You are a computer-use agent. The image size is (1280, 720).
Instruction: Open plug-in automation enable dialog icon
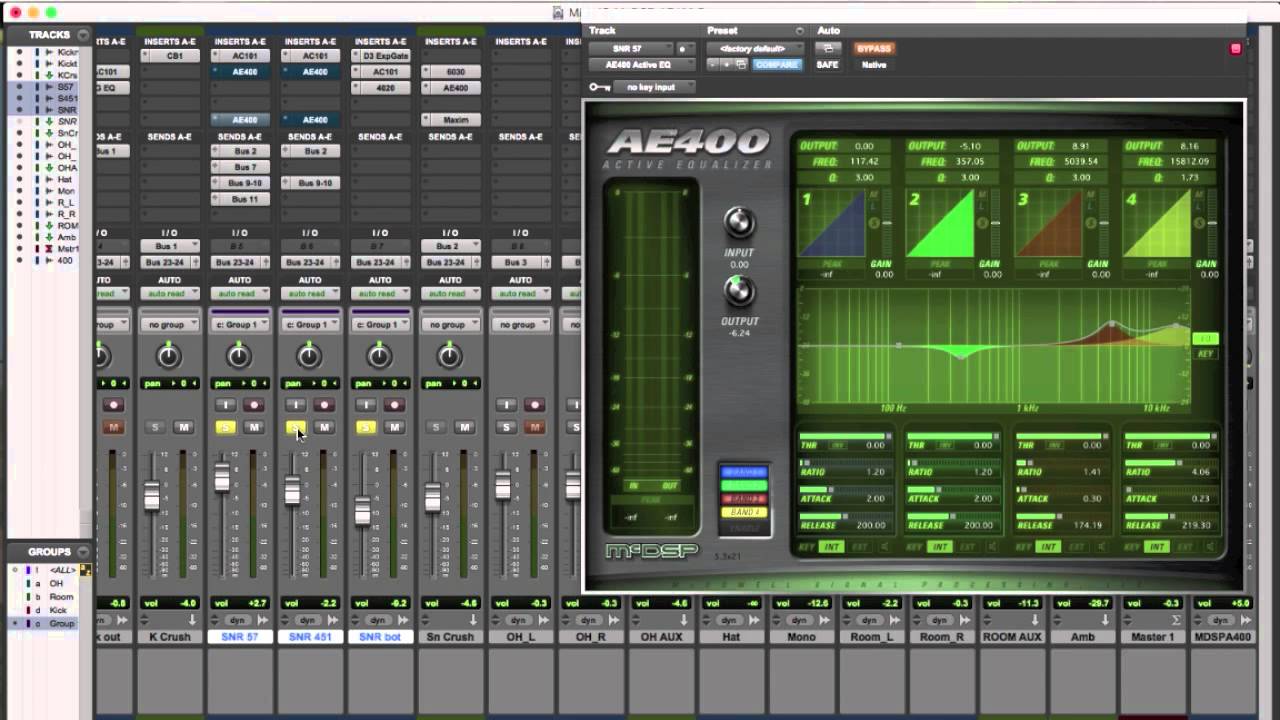827,48
